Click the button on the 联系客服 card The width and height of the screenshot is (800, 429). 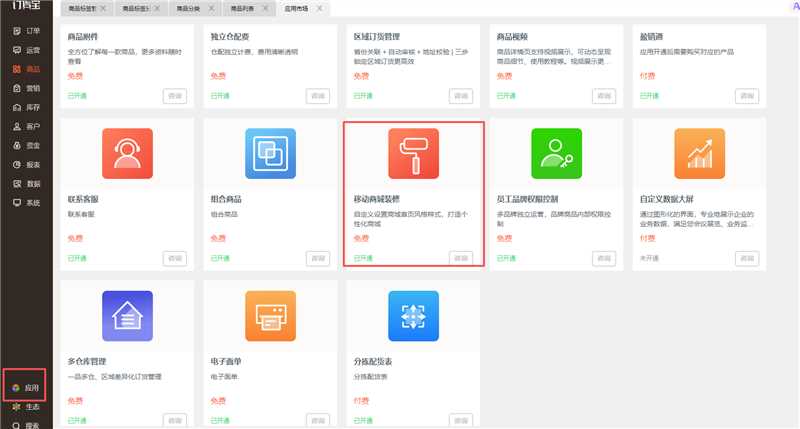click(175, 259)
